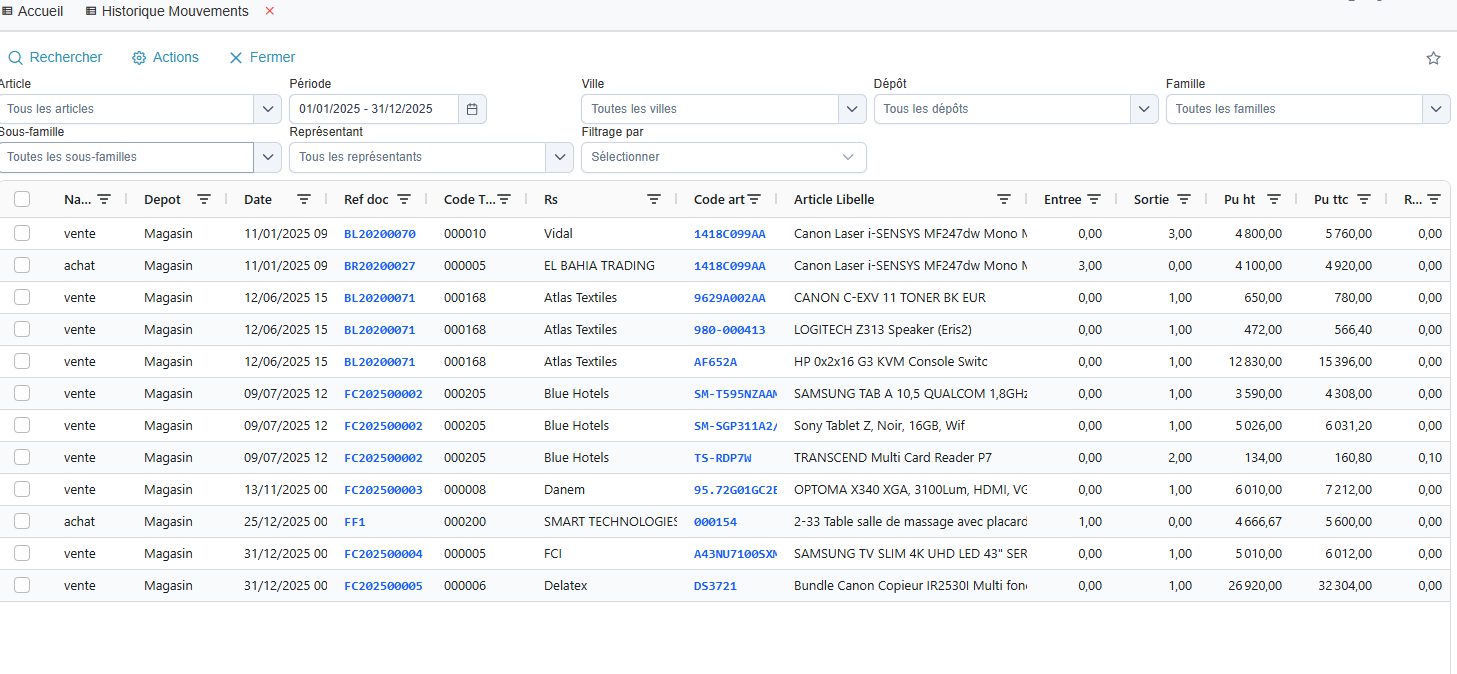This screenshot has width=1457, height=674.
Task: Tick the select-all checkbox in table header
Action: (x=22, y=199)
